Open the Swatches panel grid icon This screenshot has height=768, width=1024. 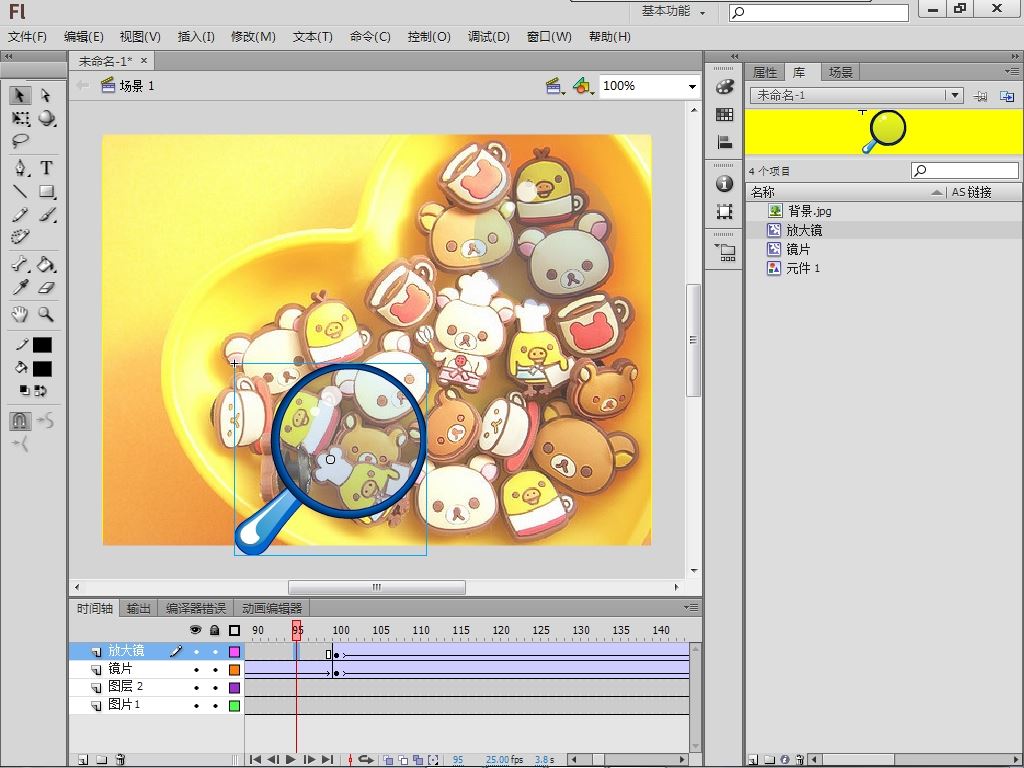point(724,115)
